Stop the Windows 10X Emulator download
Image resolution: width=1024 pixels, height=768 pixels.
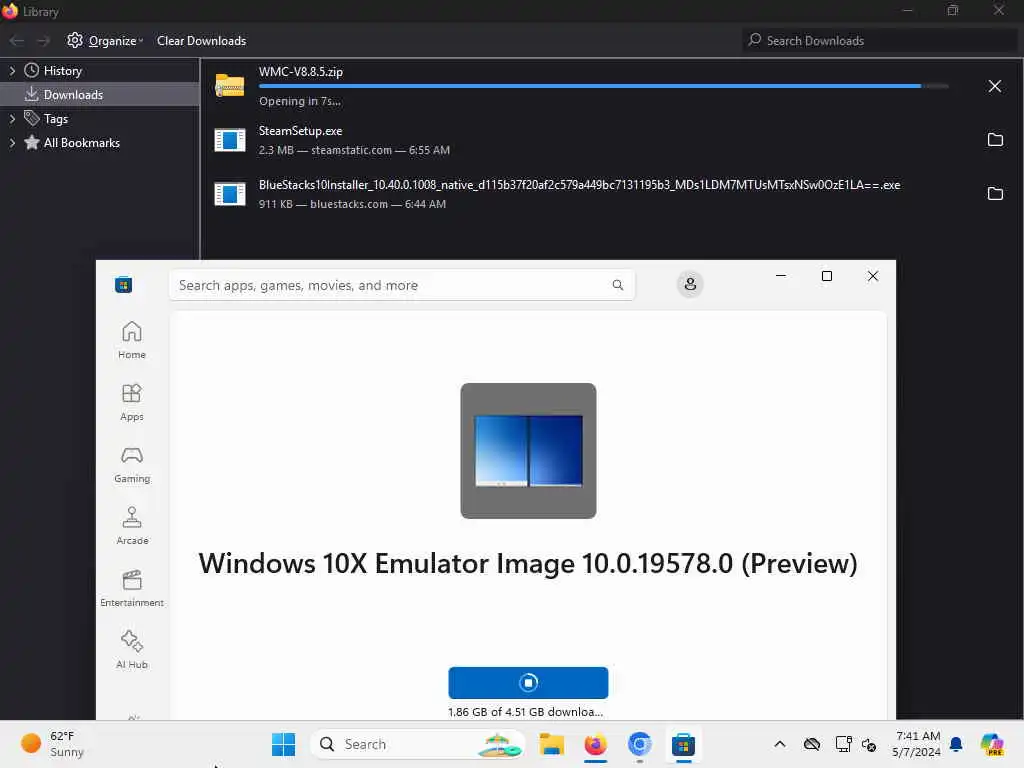528,682
